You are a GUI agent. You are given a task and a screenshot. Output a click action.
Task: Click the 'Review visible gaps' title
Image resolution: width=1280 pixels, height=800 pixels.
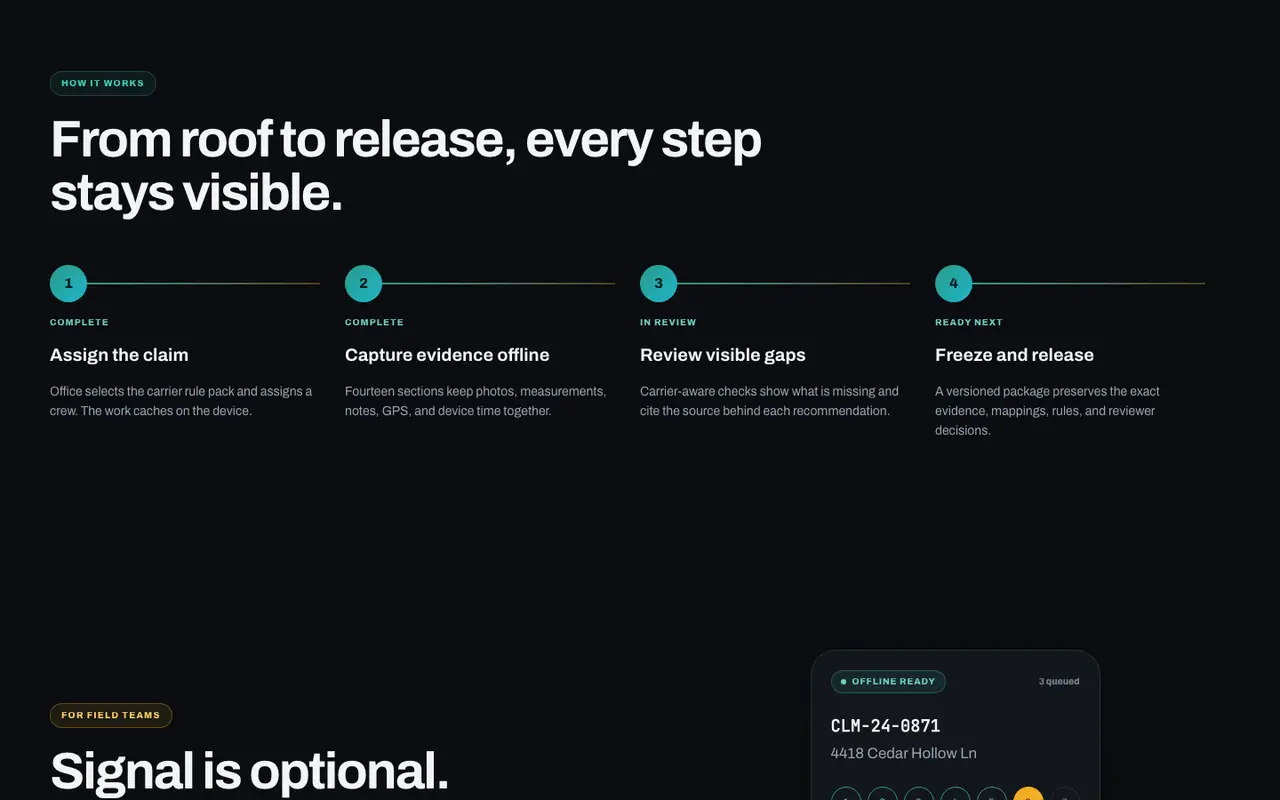click(x=723, y=355)
